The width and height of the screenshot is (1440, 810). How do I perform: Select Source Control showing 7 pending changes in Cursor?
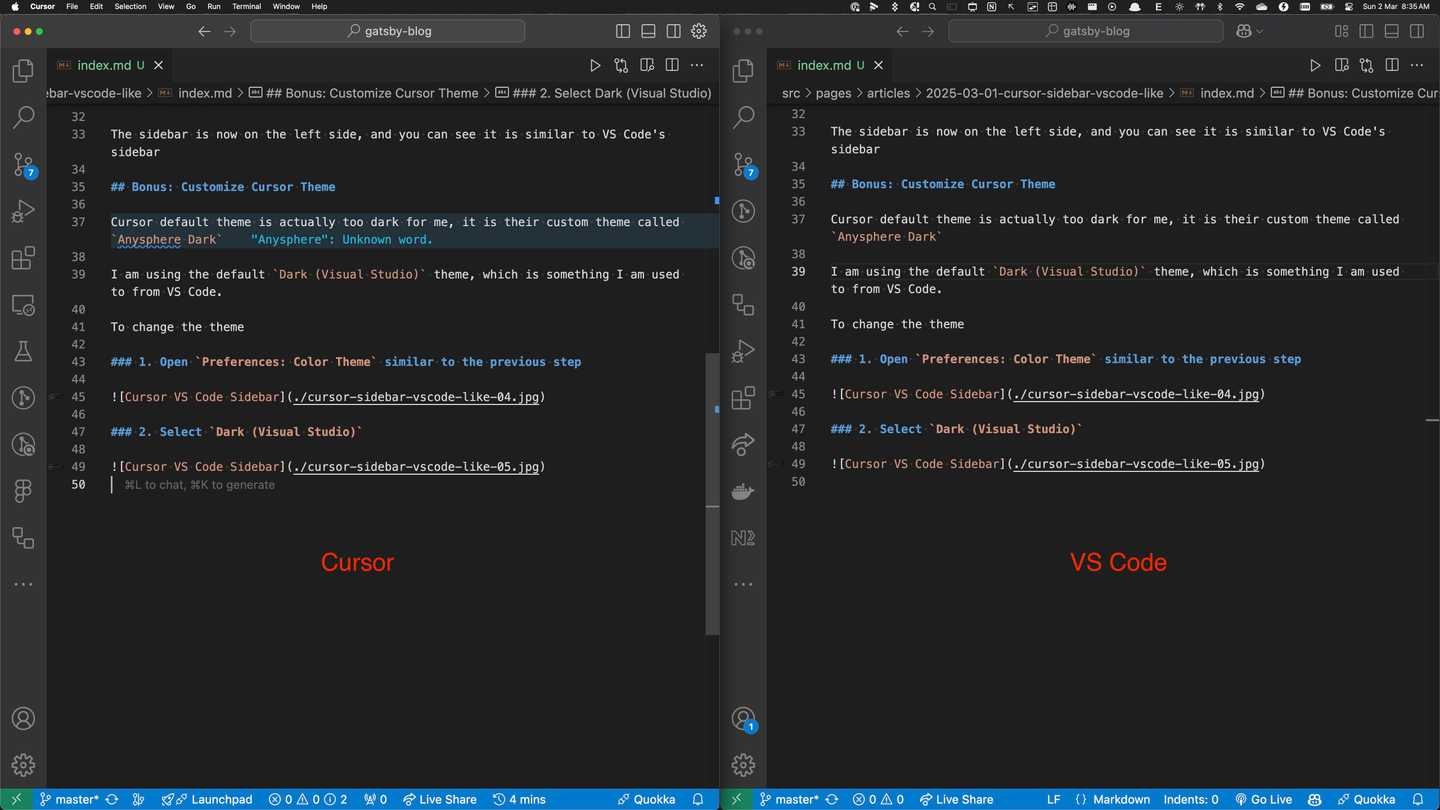point(23,165)
